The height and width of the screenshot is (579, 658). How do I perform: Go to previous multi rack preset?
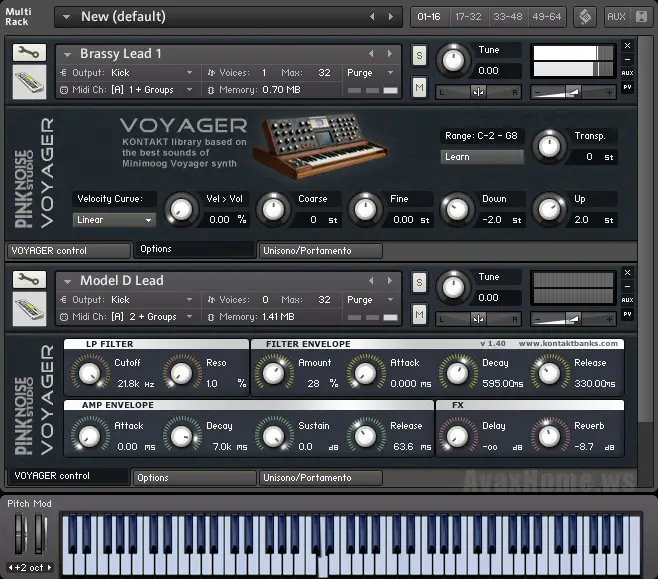[x=372, y=17]
